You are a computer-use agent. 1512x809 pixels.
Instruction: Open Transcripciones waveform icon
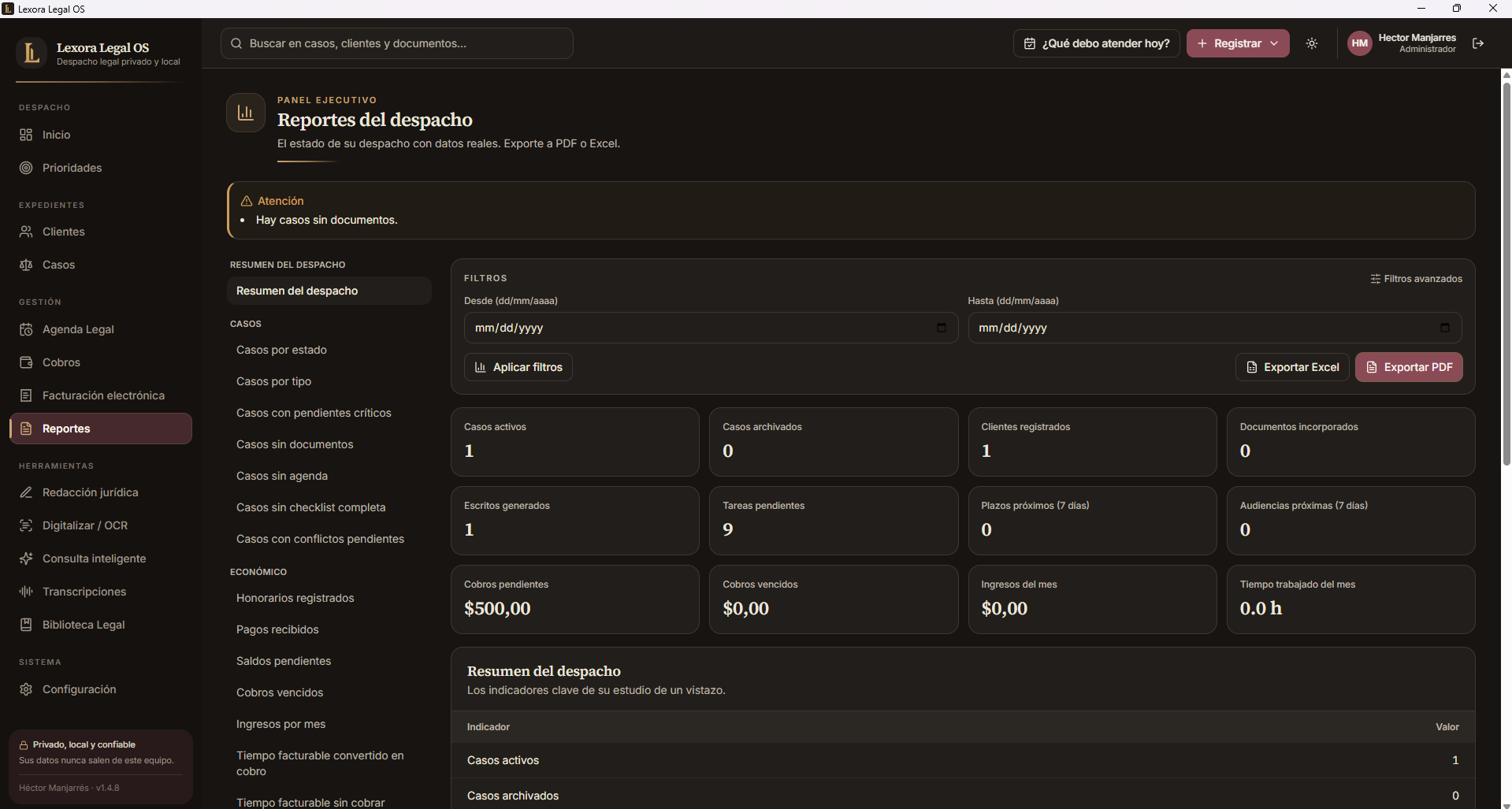(x=26, y=592)
